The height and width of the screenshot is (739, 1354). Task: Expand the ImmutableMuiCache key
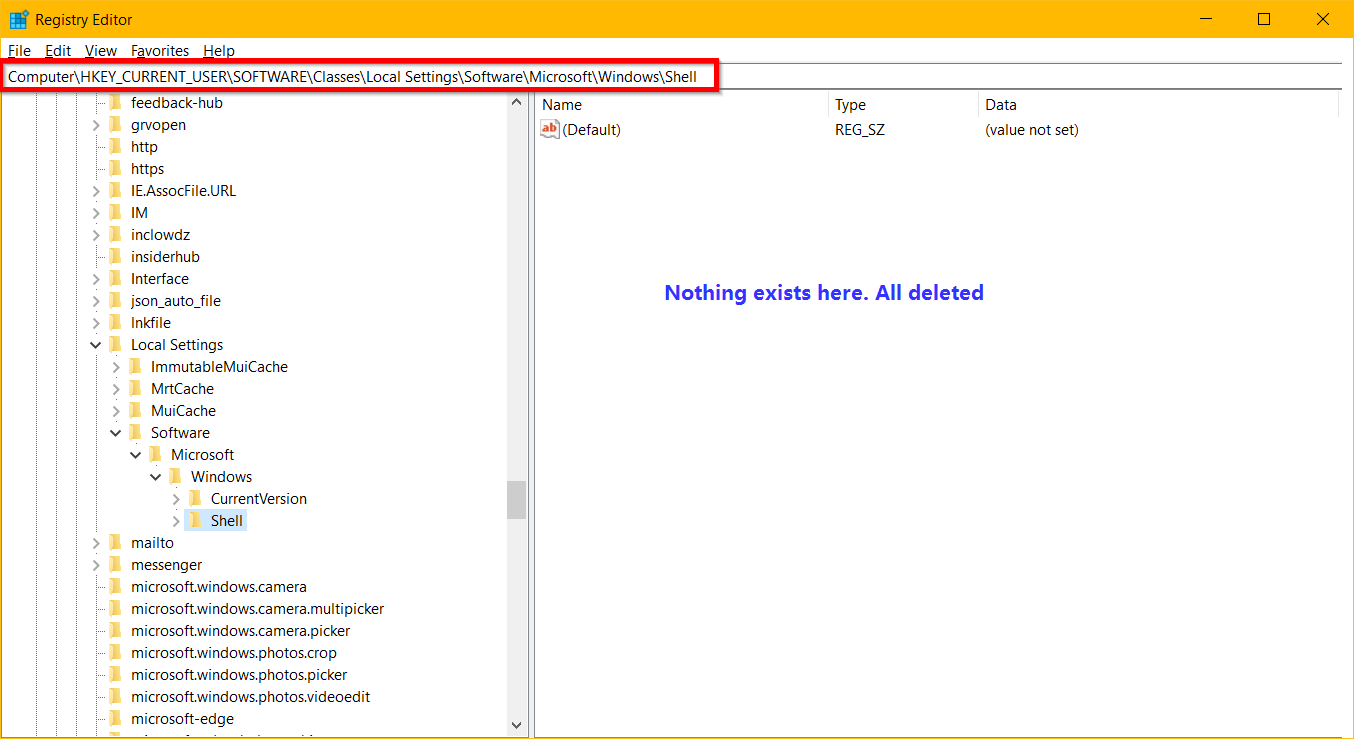pos(116,367)
